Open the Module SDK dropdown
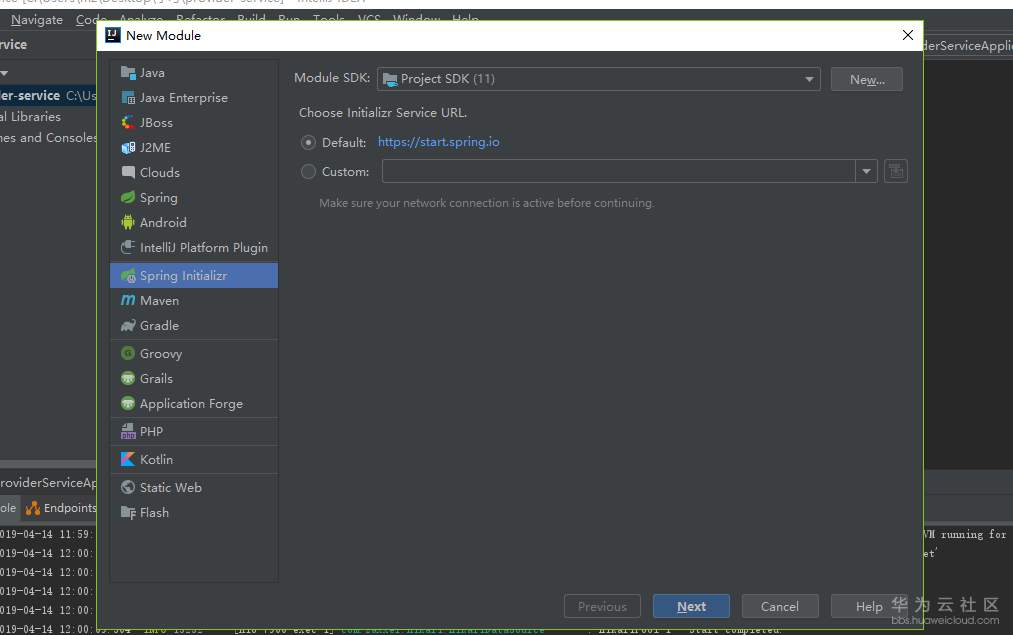This screenshot has height=635, width=1013. coord(598,79)
